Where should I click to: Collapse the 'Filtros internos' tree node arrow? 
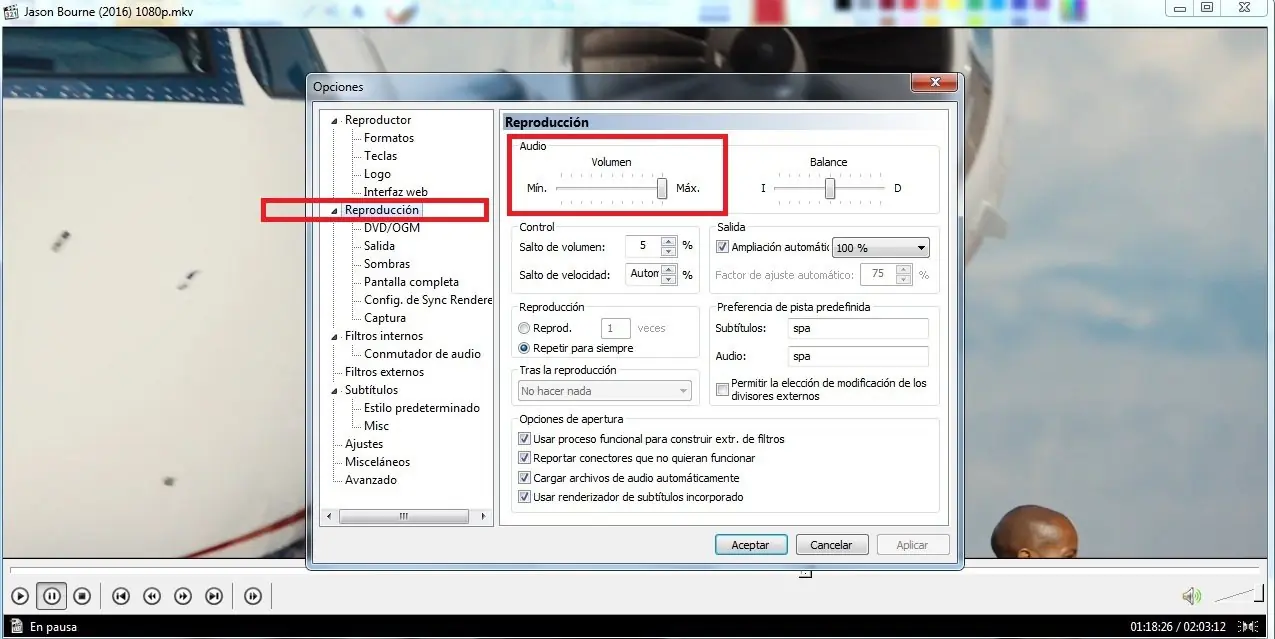pyautogui.click(x=336, y=337)
